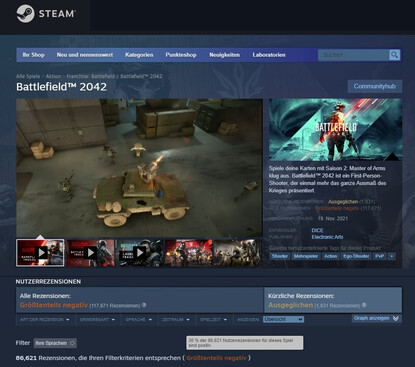The image size is (415, 367).
Task: Open Neu und nennenswert menu
Action: coord(85,55)
